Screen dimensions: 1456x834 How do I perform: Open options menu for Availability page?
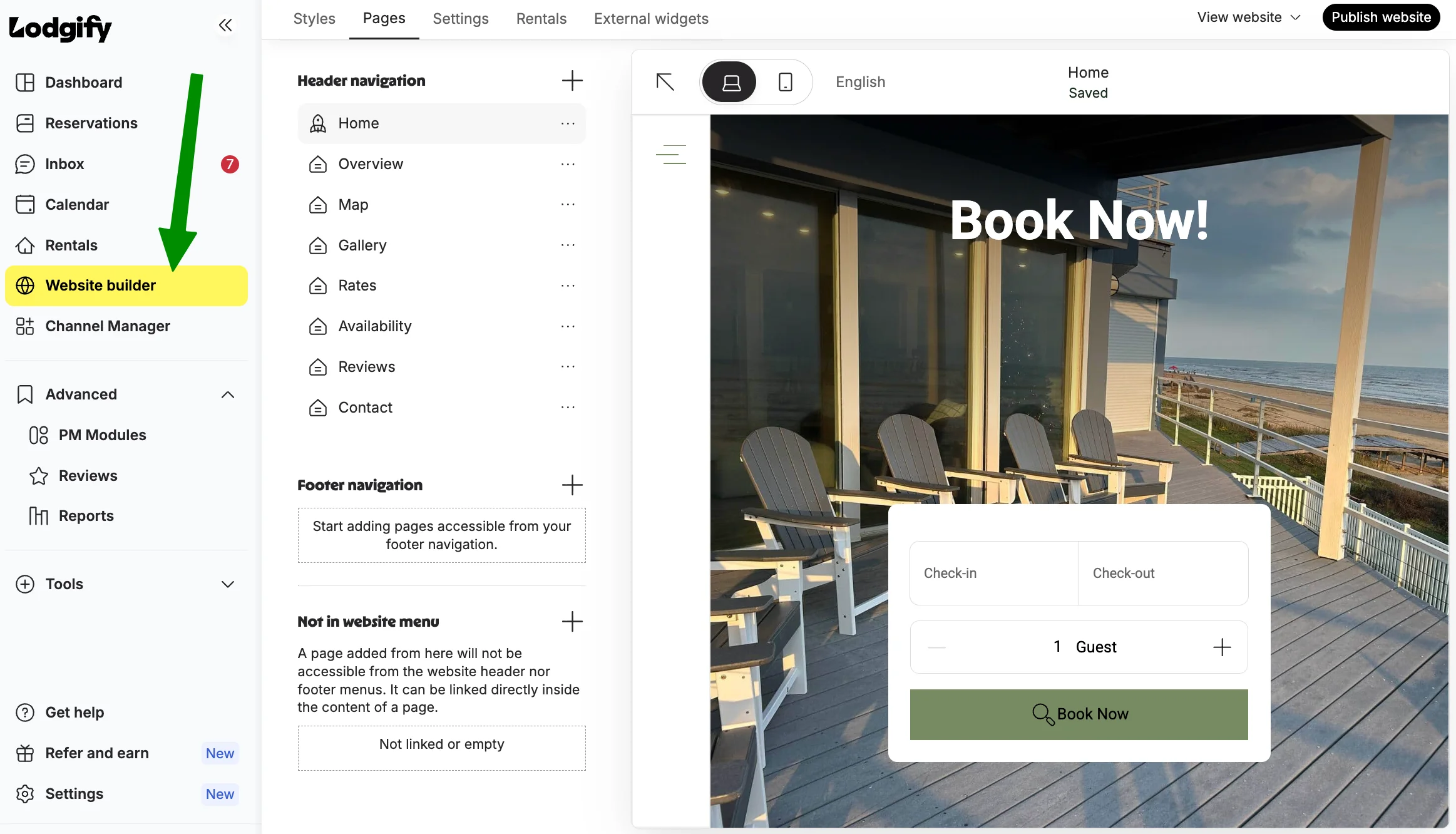coord(568,326)
